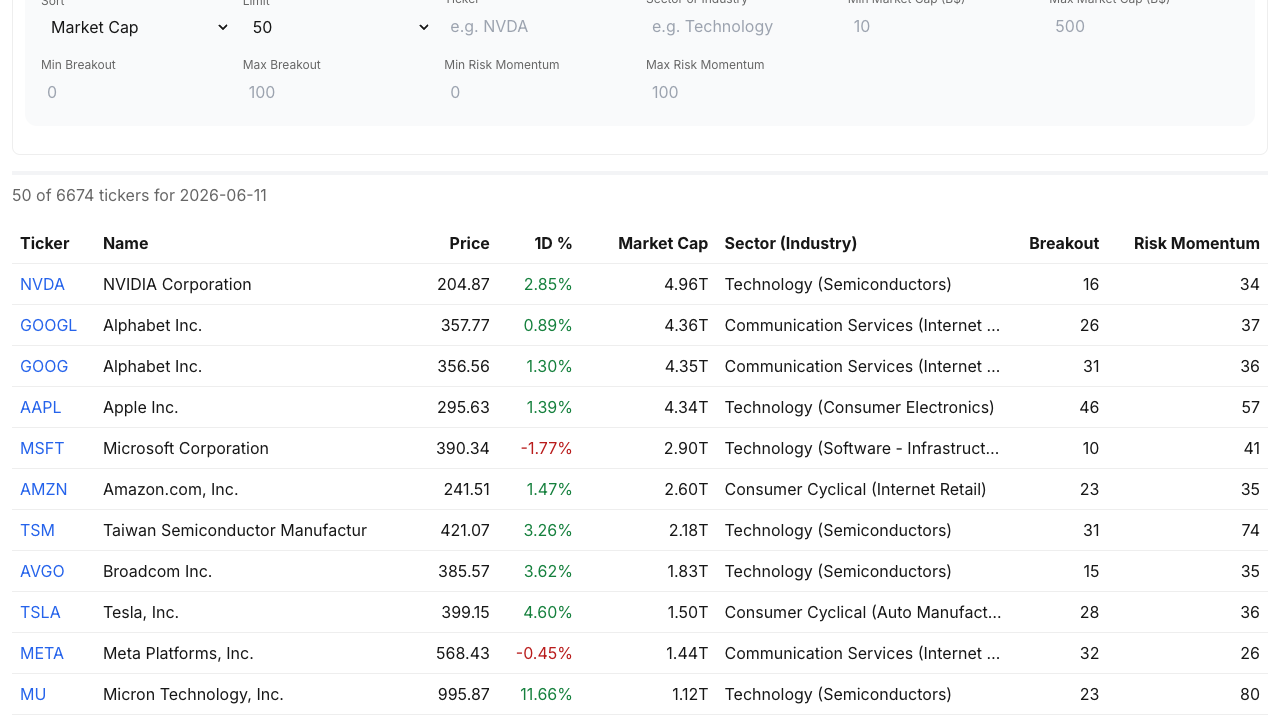Open the Limit dropdown showing 50
Screen dimensions: 1280x720
[x=339, y=27]
